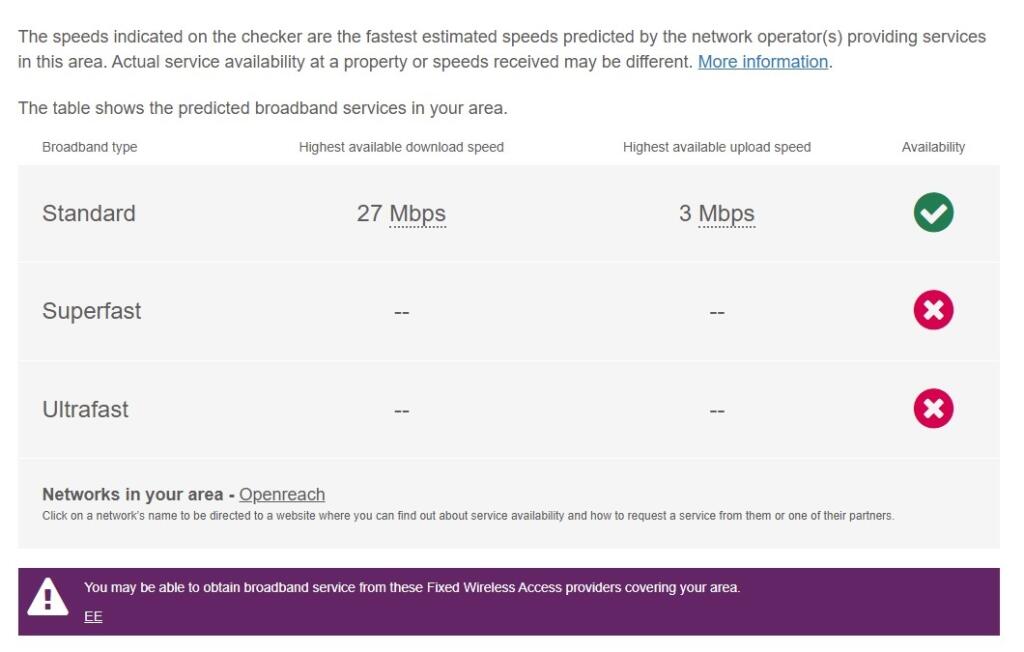Screen dimensions: 1024x652
Task: Click the warning triangle icon in purple banner
Action: click(47, 596)
